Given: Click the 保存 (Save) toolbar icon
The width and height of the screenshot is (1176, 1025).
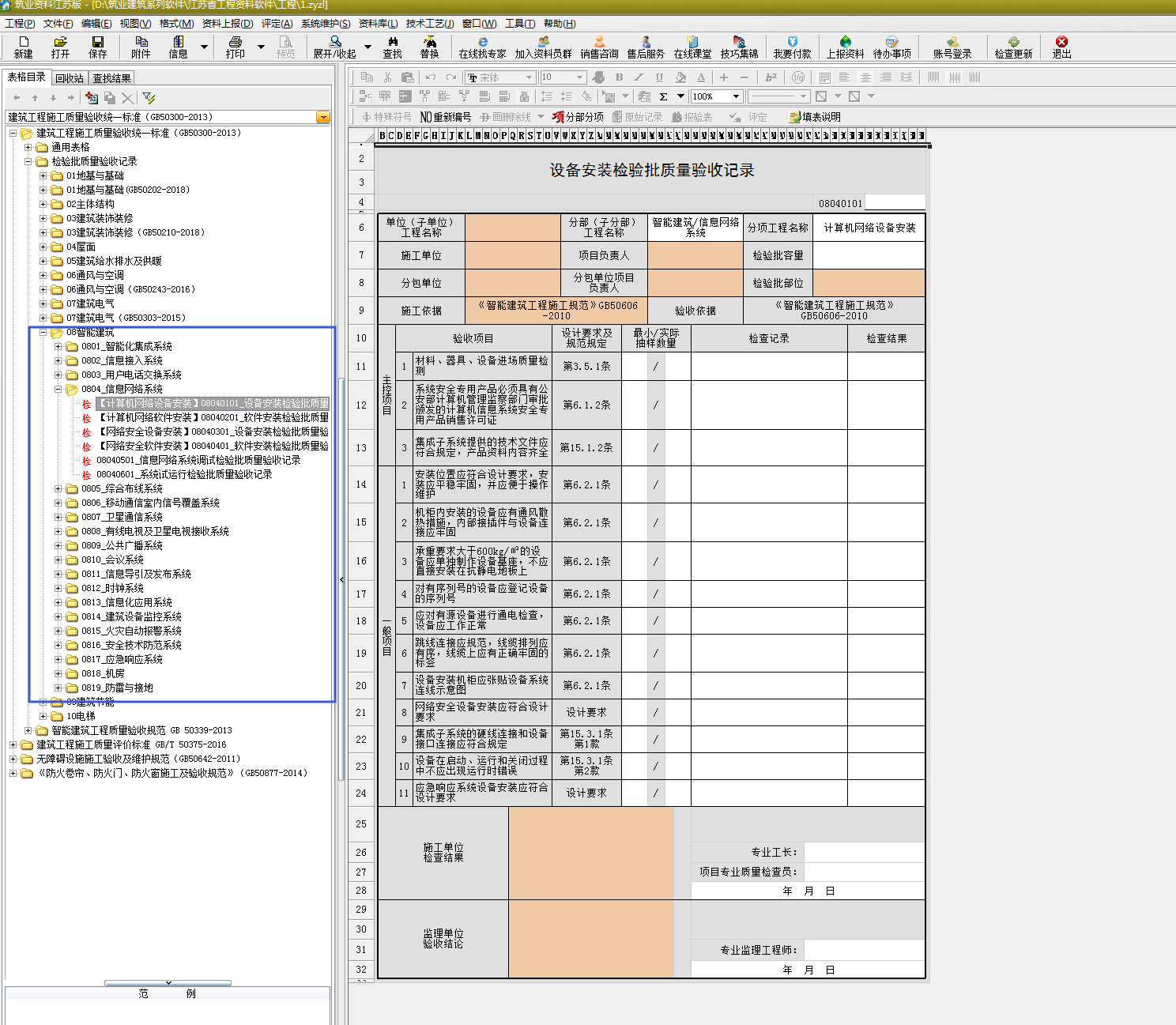Looking at the screenshot, I should [x=98, y=47].
